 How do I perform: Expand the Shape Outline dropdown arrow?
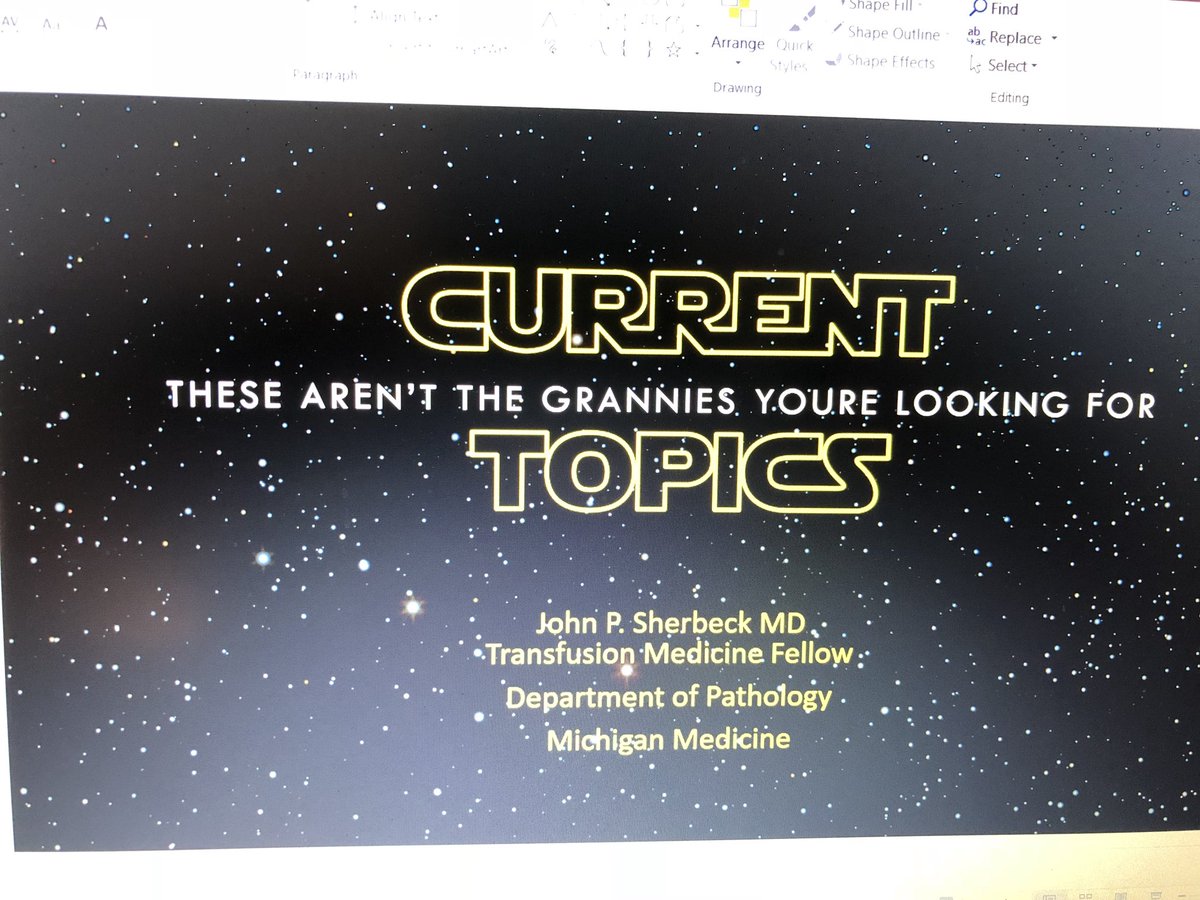click(x=947, y=35)
